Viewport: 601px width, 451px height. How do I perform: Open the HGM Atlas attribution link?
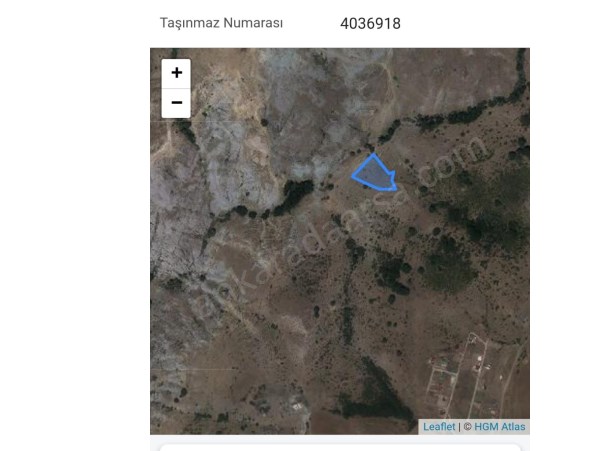500,427
